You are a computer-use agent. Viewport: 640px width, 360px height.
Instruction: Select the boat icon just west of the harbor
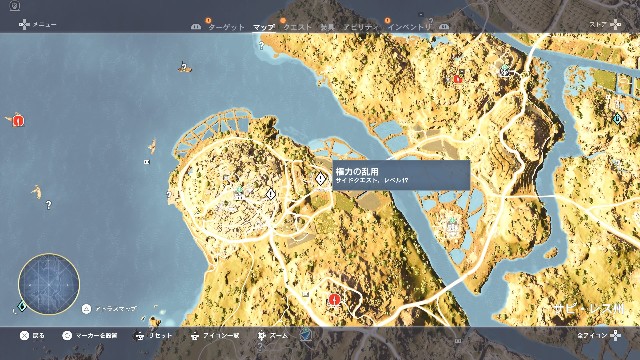(152, 146)
